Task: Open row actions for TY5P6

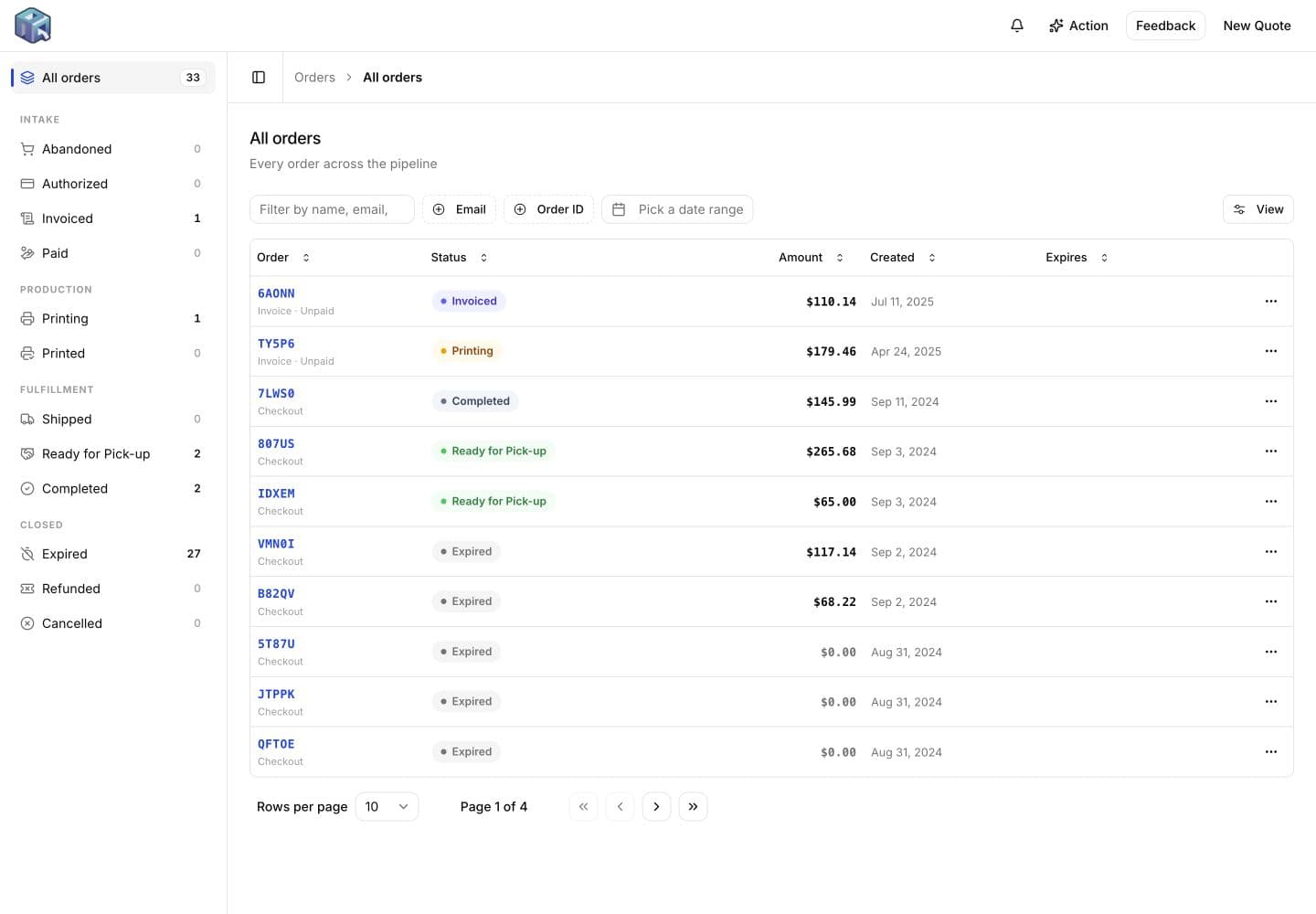Action: pyautogui.click(x=1271, y=351)
